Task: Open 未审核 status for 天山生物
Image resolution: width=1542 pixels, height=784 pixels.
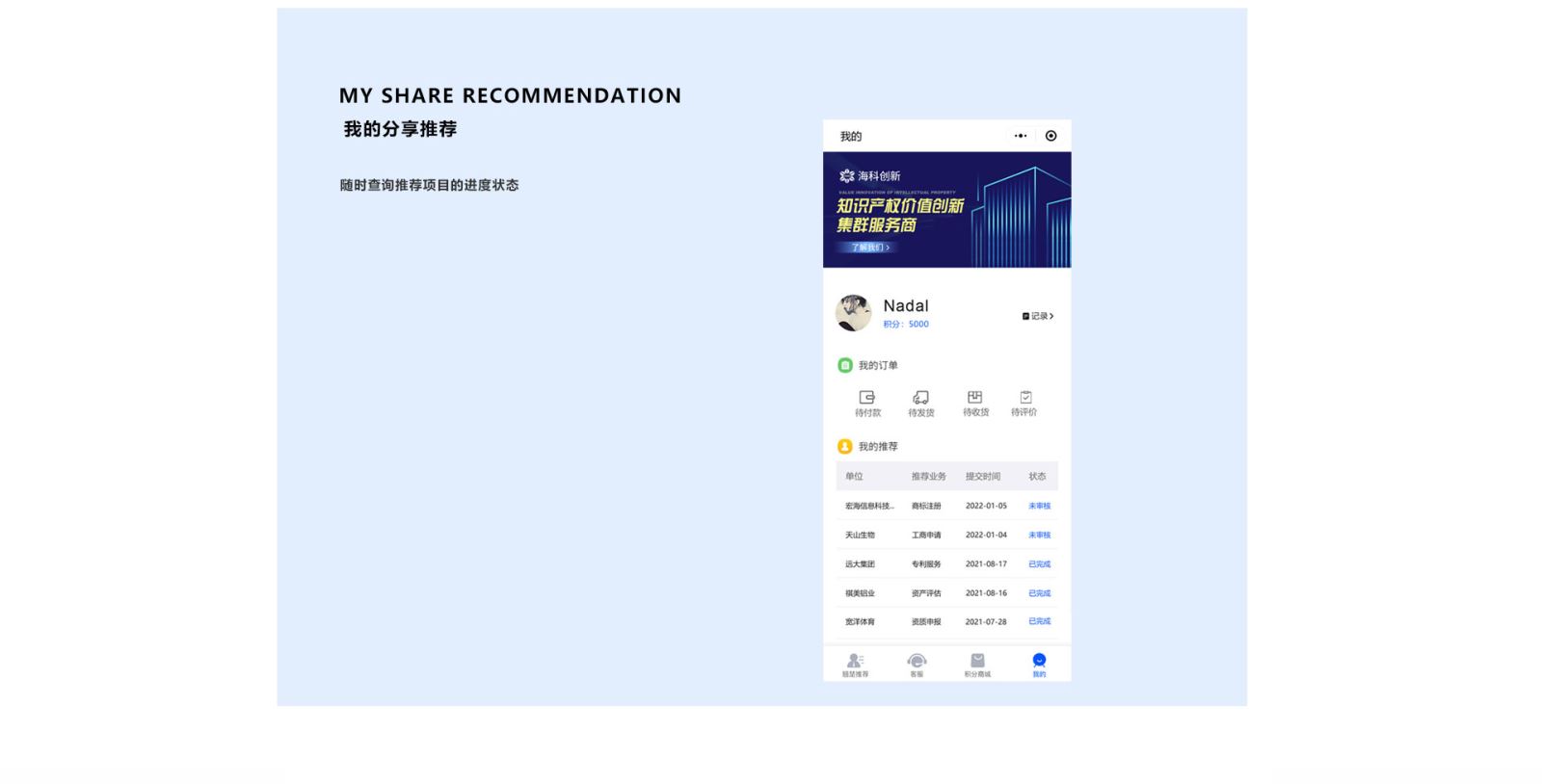Action: click(1039, 535)
